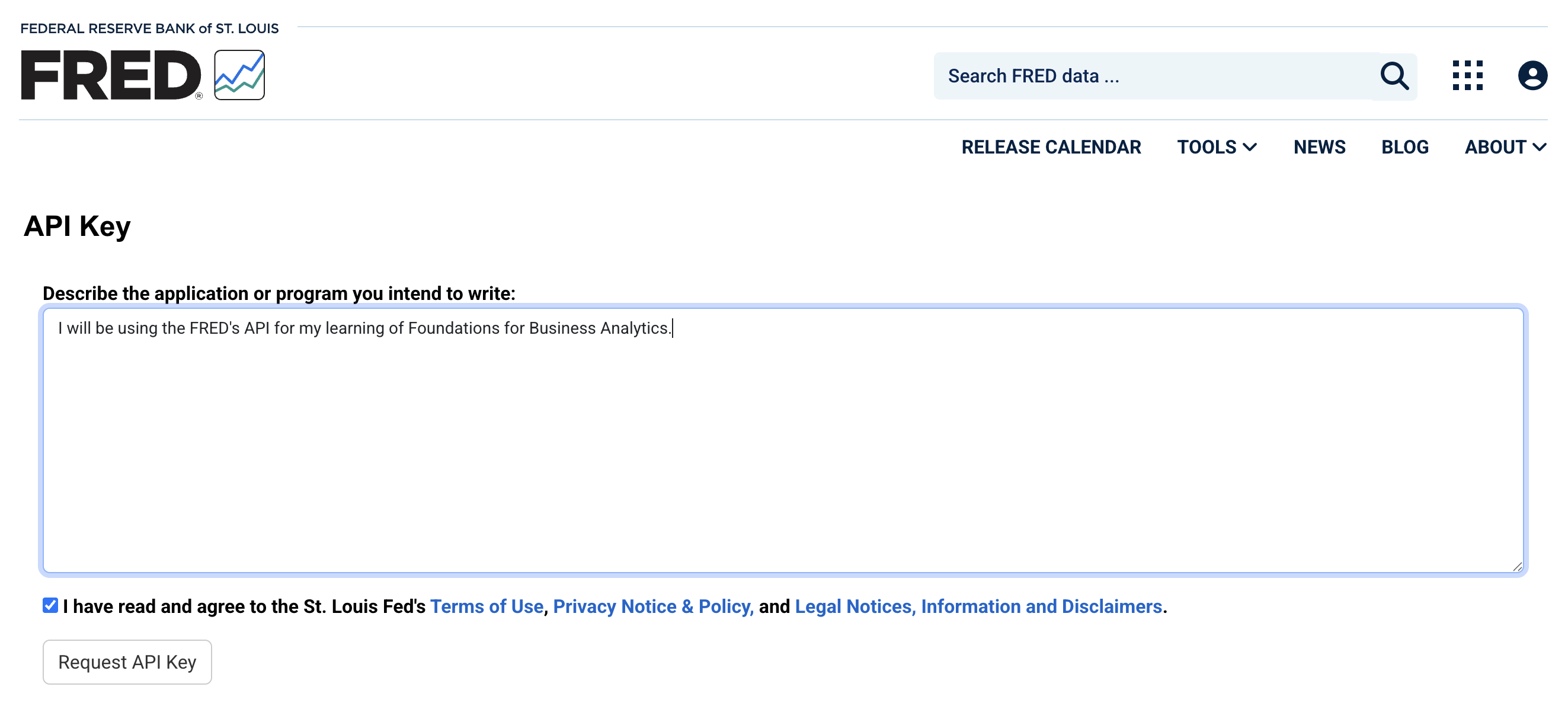Click the FRED wordmark logo
Screen dimensions: 1568x722
pyautogui.click(x=111, y=75)
